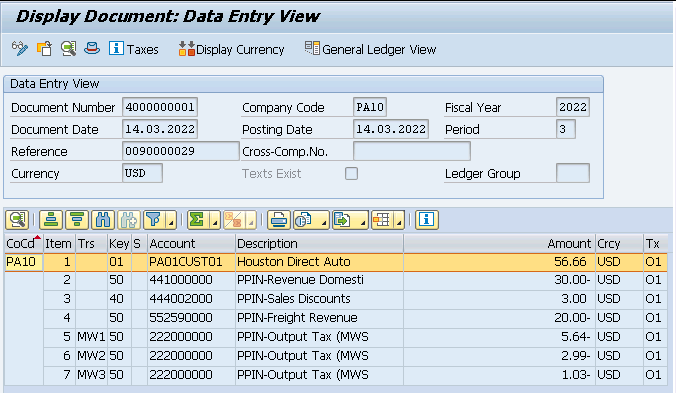The height and width of the screenshot is (393, 676).
Task: Open the Export dropdown arrow
Action: [x=363, y=222]
